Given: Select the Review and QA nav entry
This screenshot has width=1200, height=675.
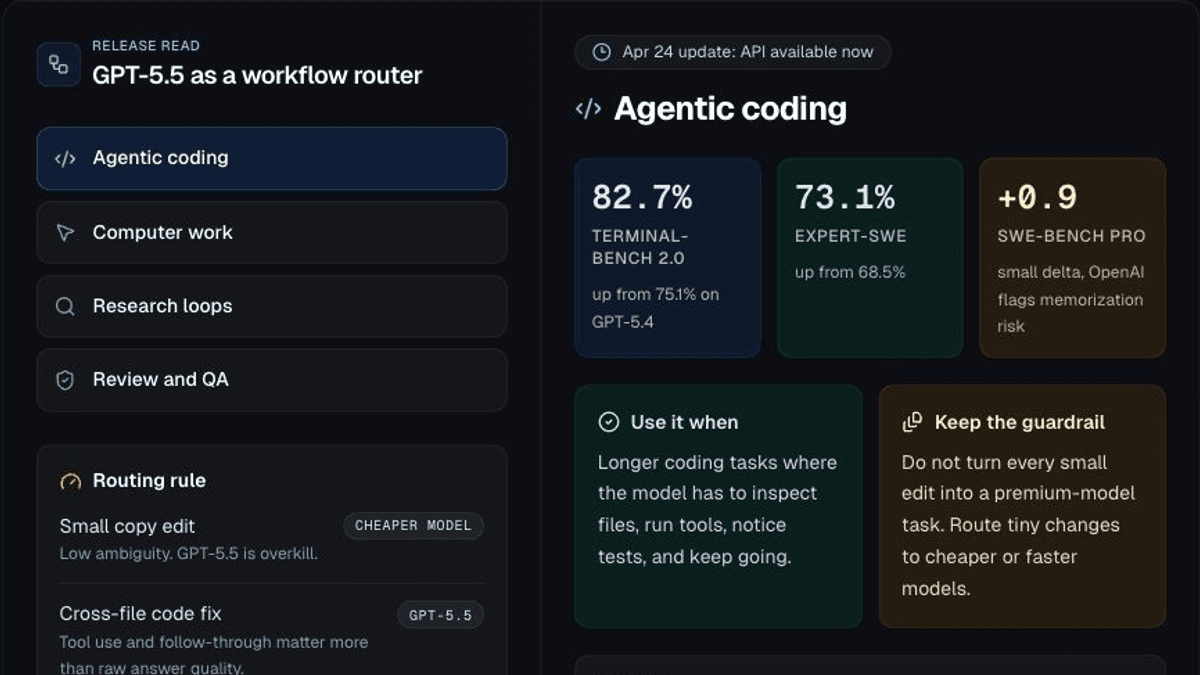Looking at the screenshot, I should pos(271,380).
